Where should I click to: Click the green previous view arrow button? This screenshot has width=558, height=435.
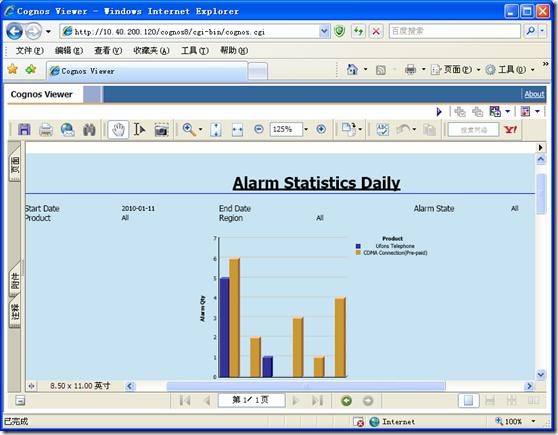tap(346, 401)
